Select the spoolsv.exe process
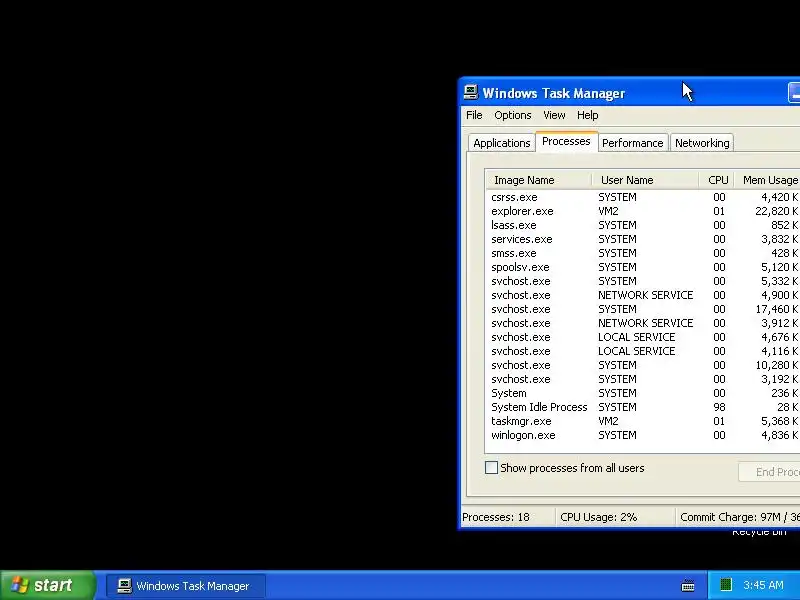Image resolution: width=800 pixels, height=600 pixels. (643, 267)
